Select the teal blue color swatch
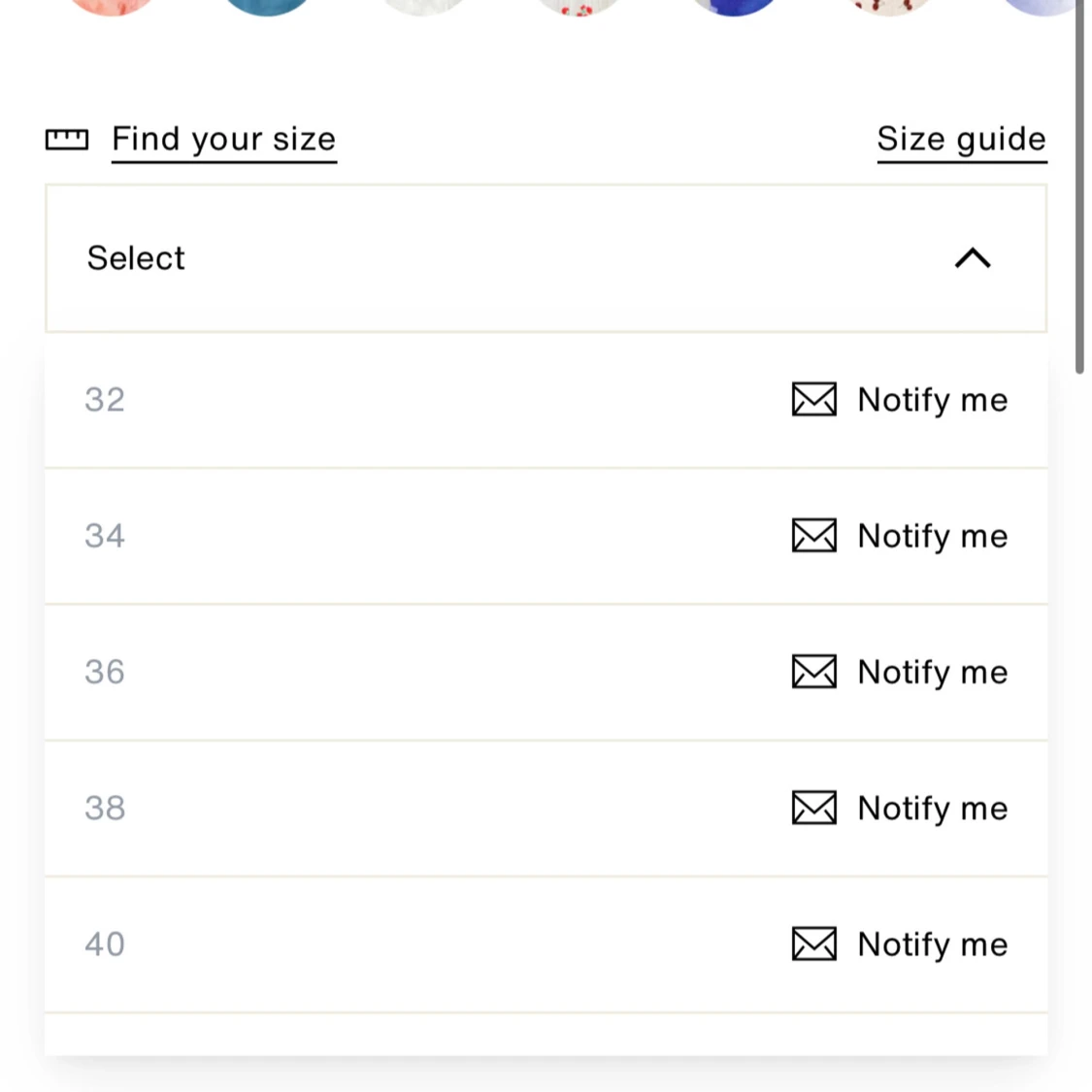 (267, 5)
